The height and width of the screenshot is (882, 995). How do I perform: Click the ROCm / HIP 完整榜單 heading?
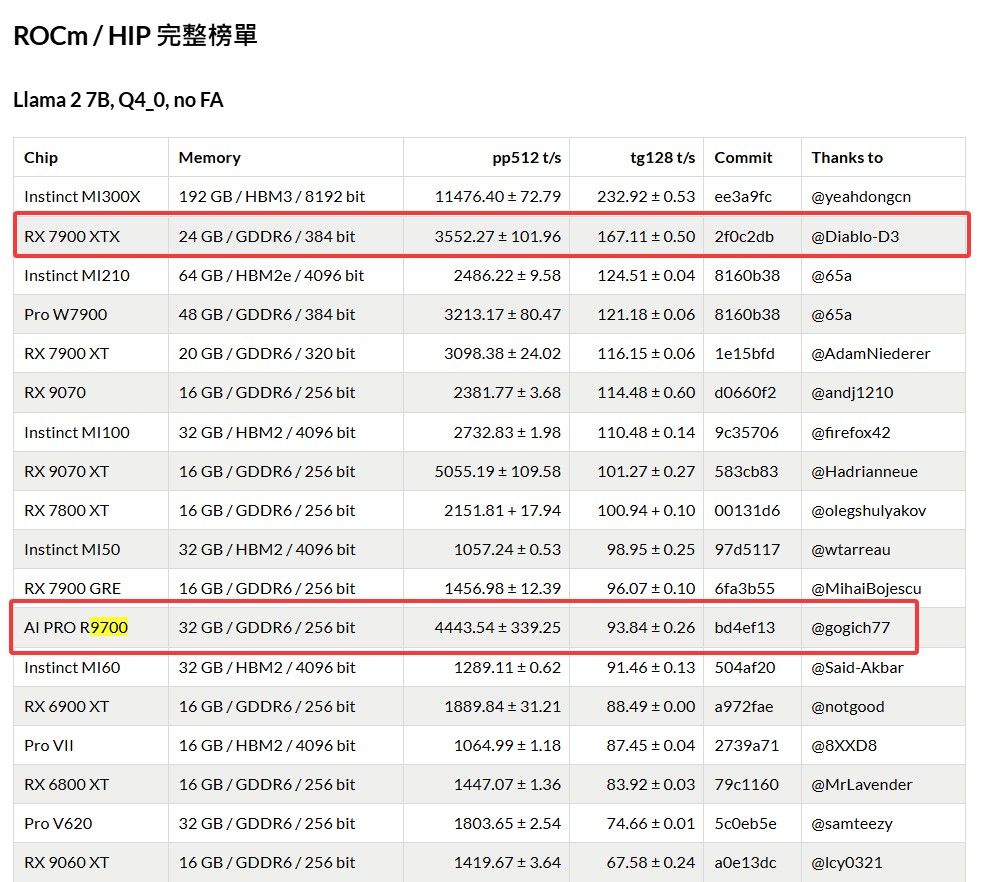tap(135, 36)
